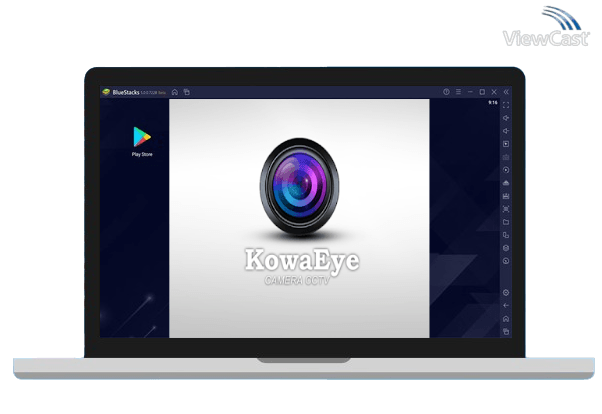Open the hamburger menu in the title bar
Image resolution: width=602 pixels, height=414 pixels.
point(458,92)
